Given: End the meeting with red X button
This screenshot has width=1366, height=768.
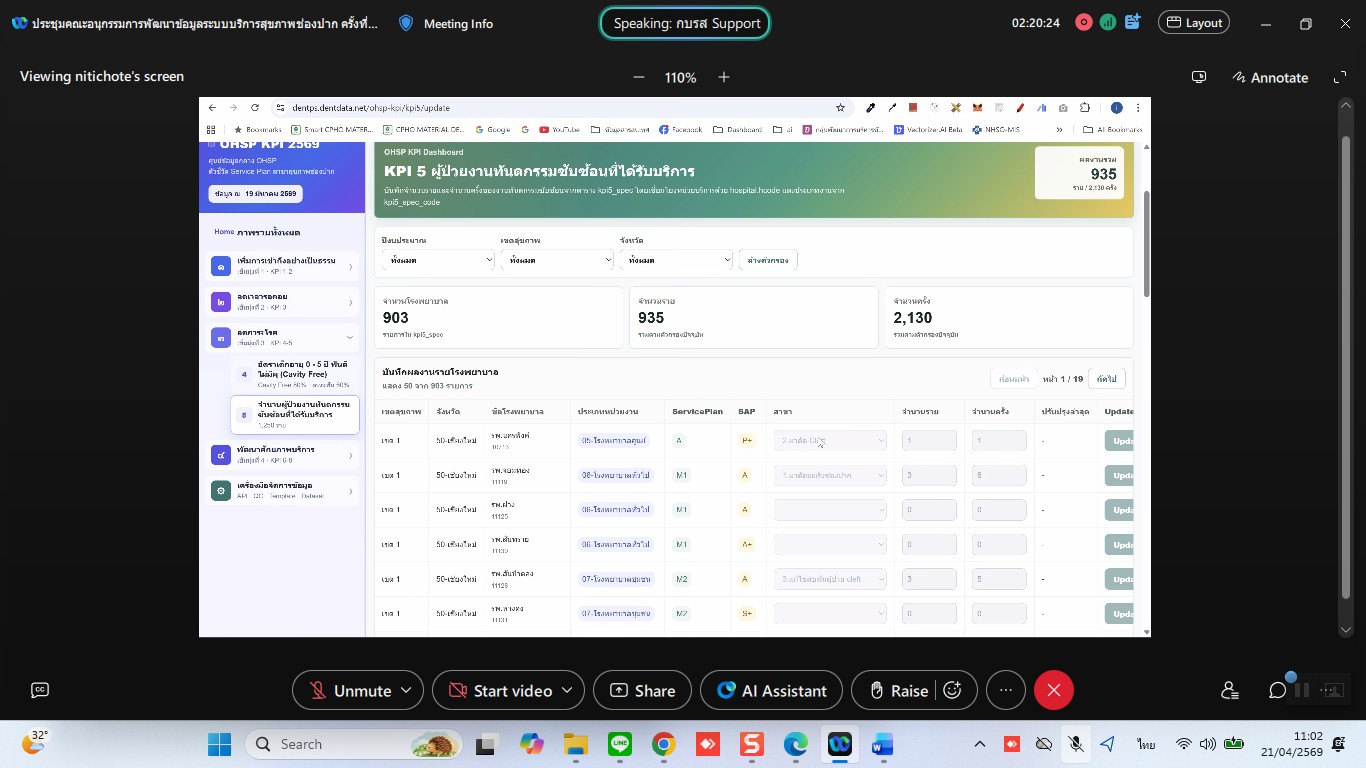Looking at the screenshot, I should [1053, 690].
